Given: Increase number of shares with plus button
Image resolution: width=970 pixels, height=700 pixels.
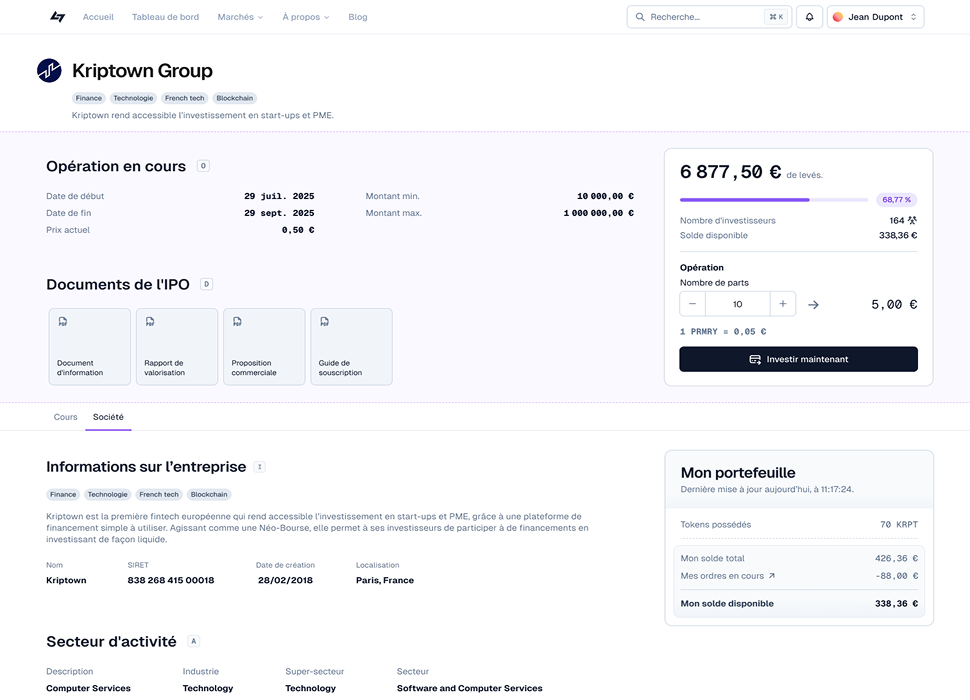Looking at the screenshot, I should (783, 304).
